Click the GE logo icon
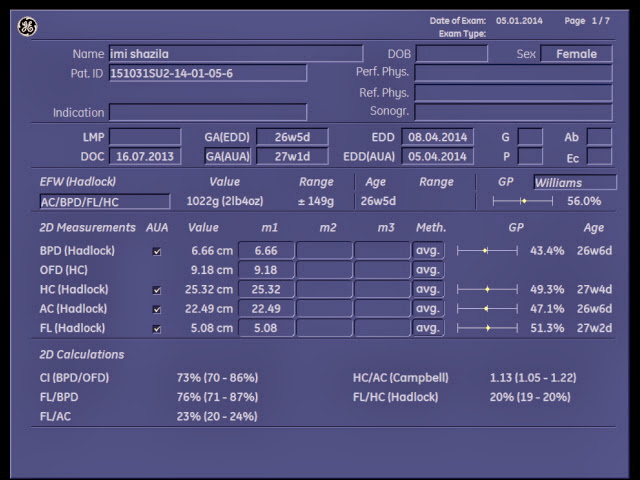 pyautogui.click(x=27, y=27)
